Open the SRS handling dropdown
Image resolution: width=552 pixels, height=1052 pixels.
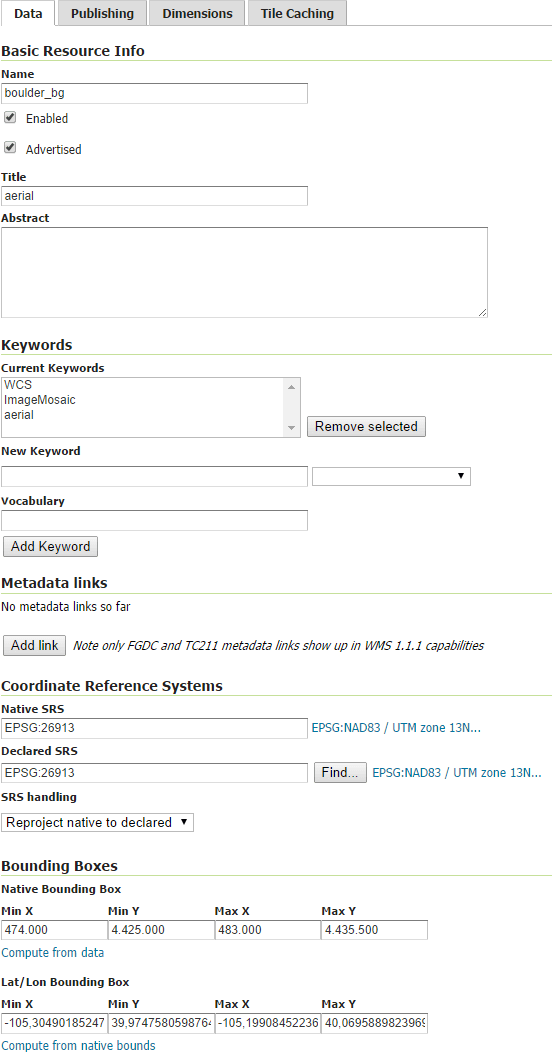[97, 822]
